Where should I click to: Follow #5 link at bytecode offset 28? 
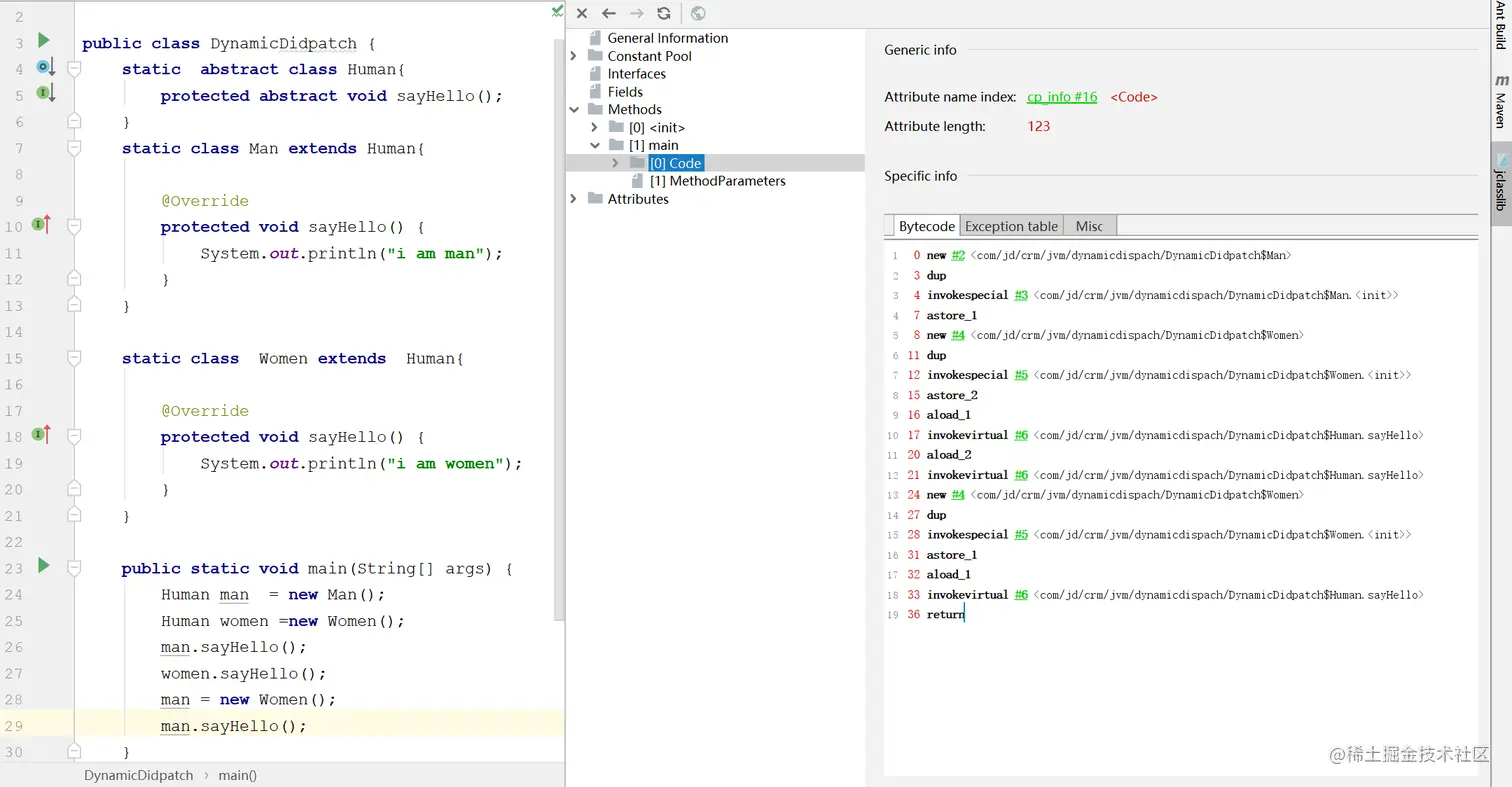pyautogui.click(x=1020, y=535)
